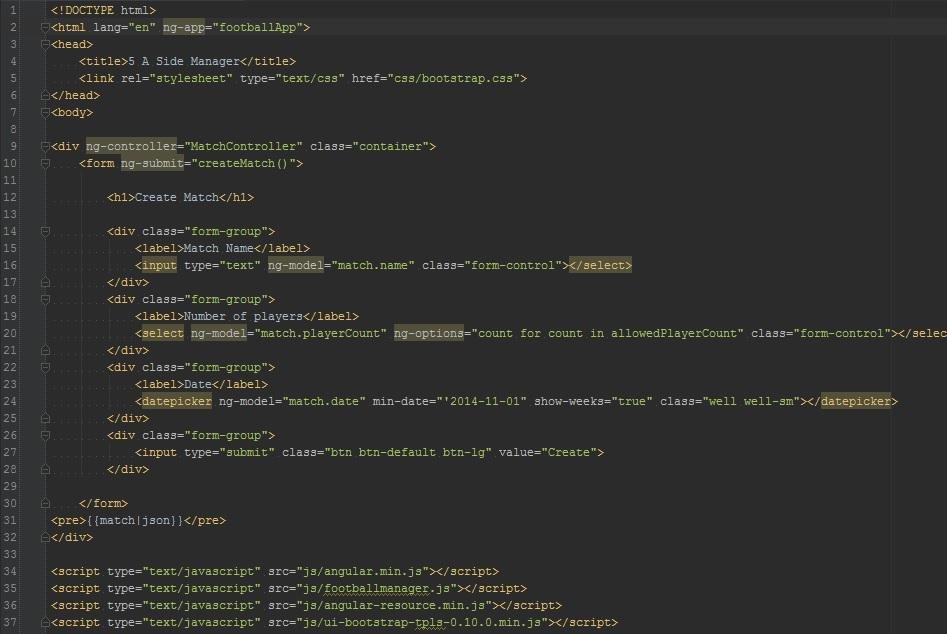Collapse the form-group div on line 22
947x634 pixels.
[45, 367]
